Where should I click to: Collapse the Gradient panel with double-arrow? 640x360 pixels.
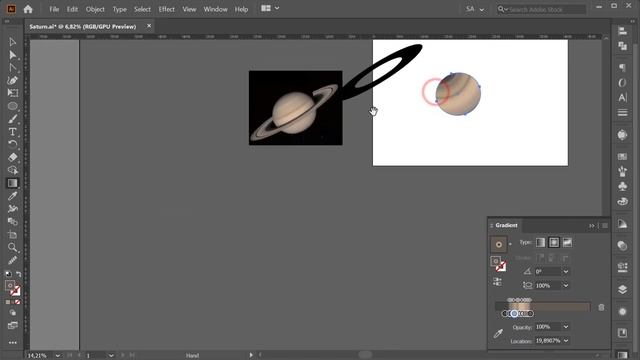pyautogui.click(x=592, y=225)
